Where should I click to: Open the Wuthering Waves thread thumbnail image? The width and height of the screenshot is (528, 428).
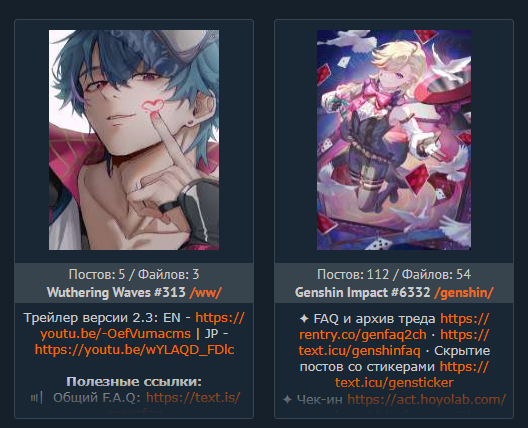[134, 140]
